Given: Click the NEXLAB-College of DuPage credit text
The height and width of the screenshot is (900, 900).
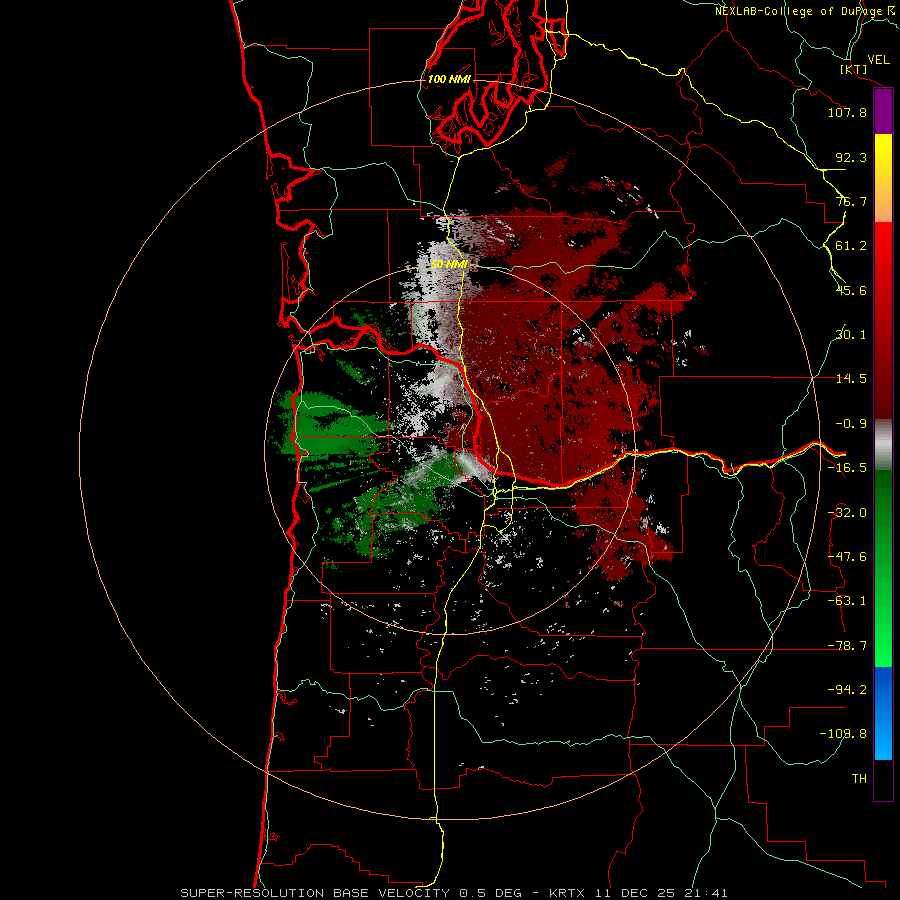Looking at the screenshot, I should pyautogui.click(x=806, y=11).
